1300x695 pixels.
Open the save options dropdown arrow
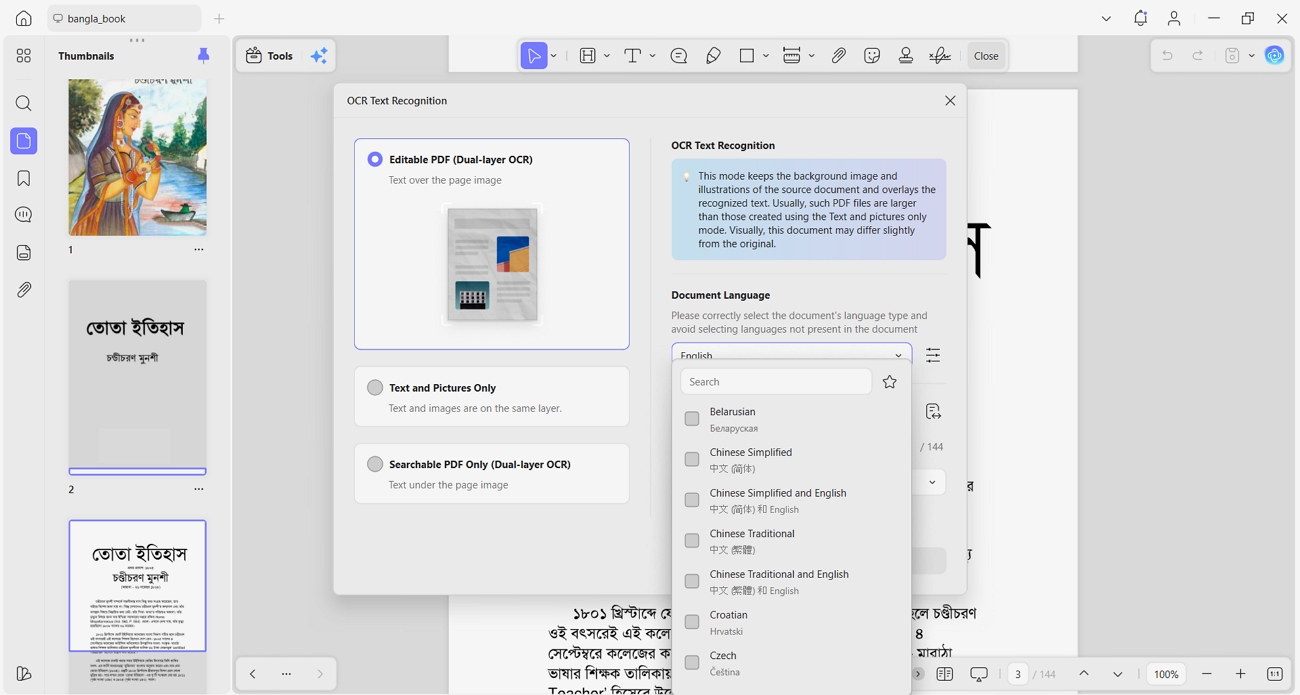pyautogui.click(x=1251, y=56)
